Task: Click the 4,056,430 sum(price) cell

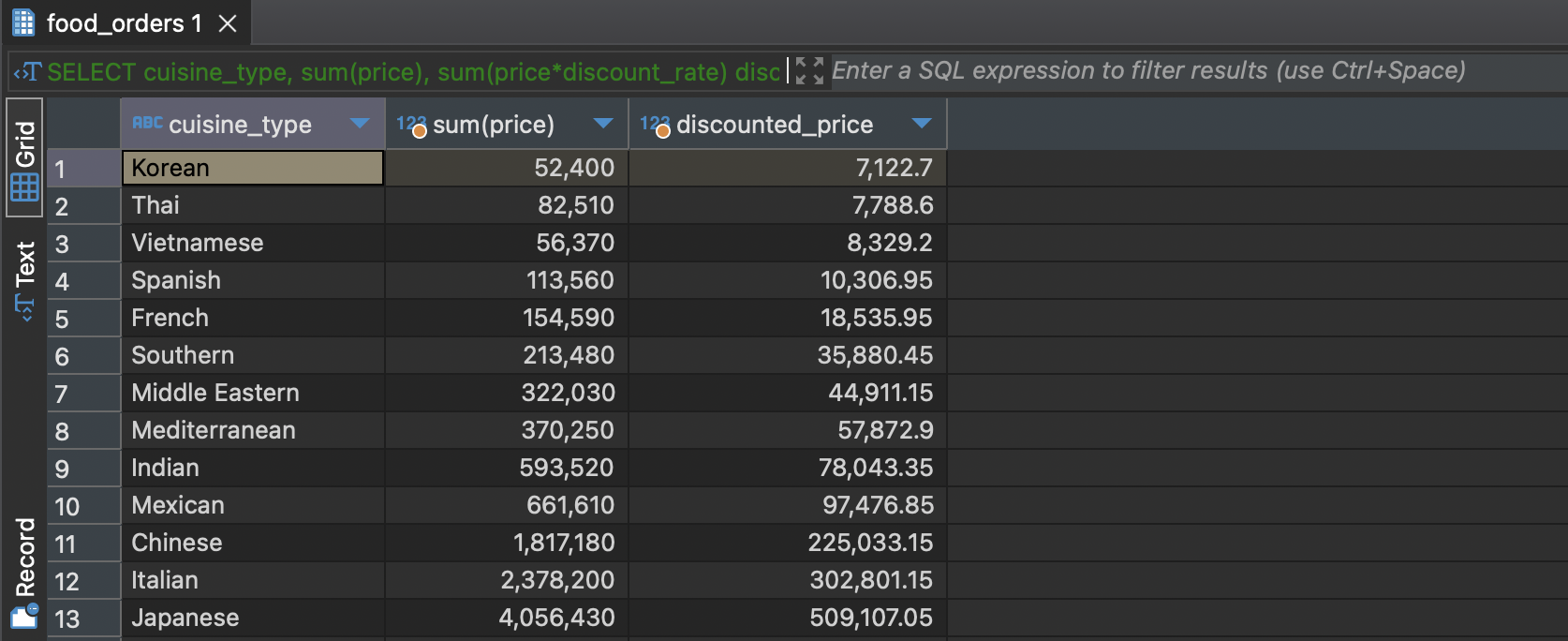Action: click(x=507, y=618)
